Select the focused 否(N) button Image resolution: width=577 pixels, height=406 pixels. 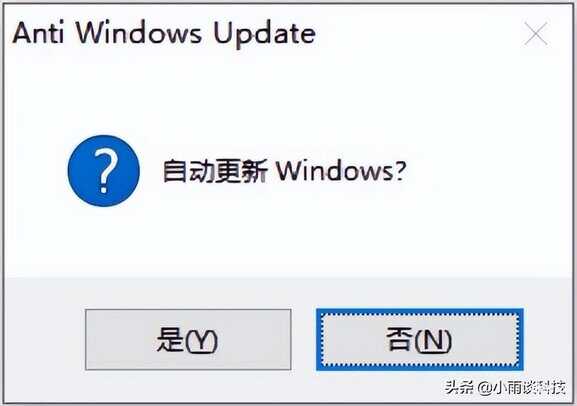(x=420, y=339)
